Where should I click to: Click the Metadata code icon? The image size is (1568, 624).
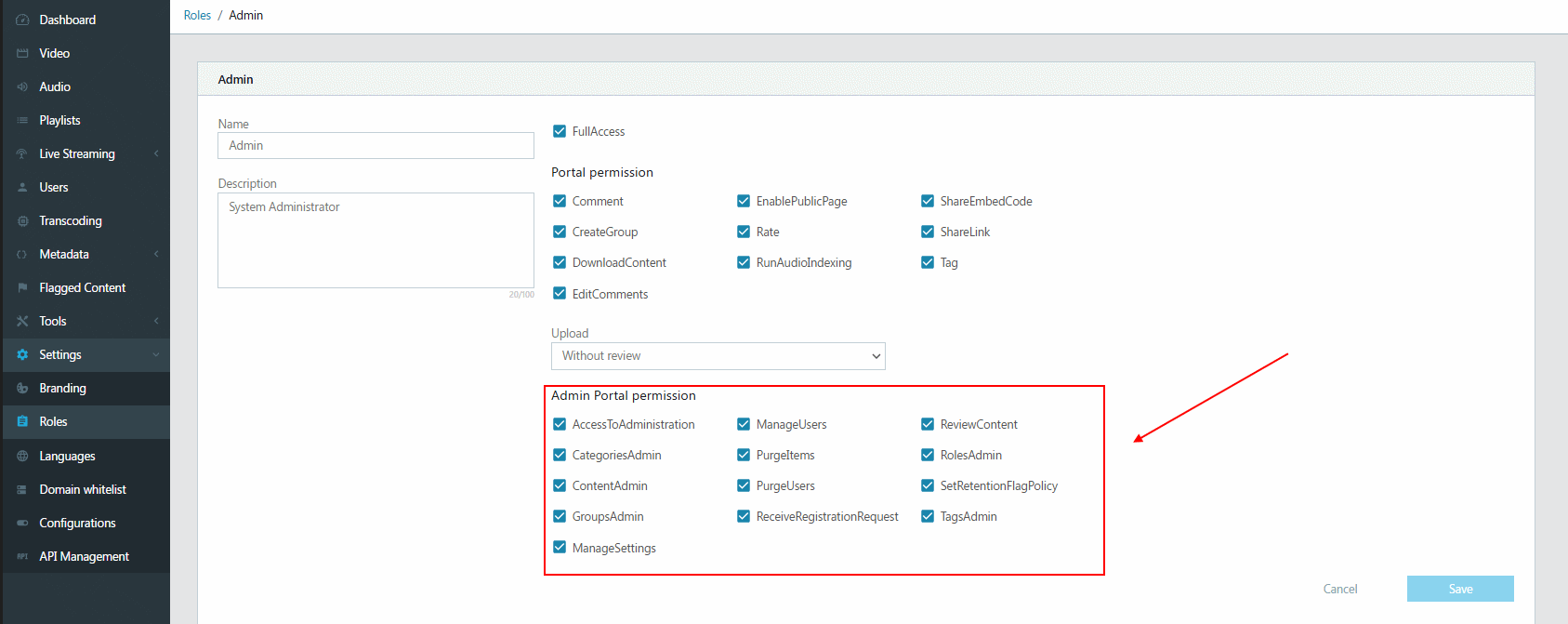point(22,254)
